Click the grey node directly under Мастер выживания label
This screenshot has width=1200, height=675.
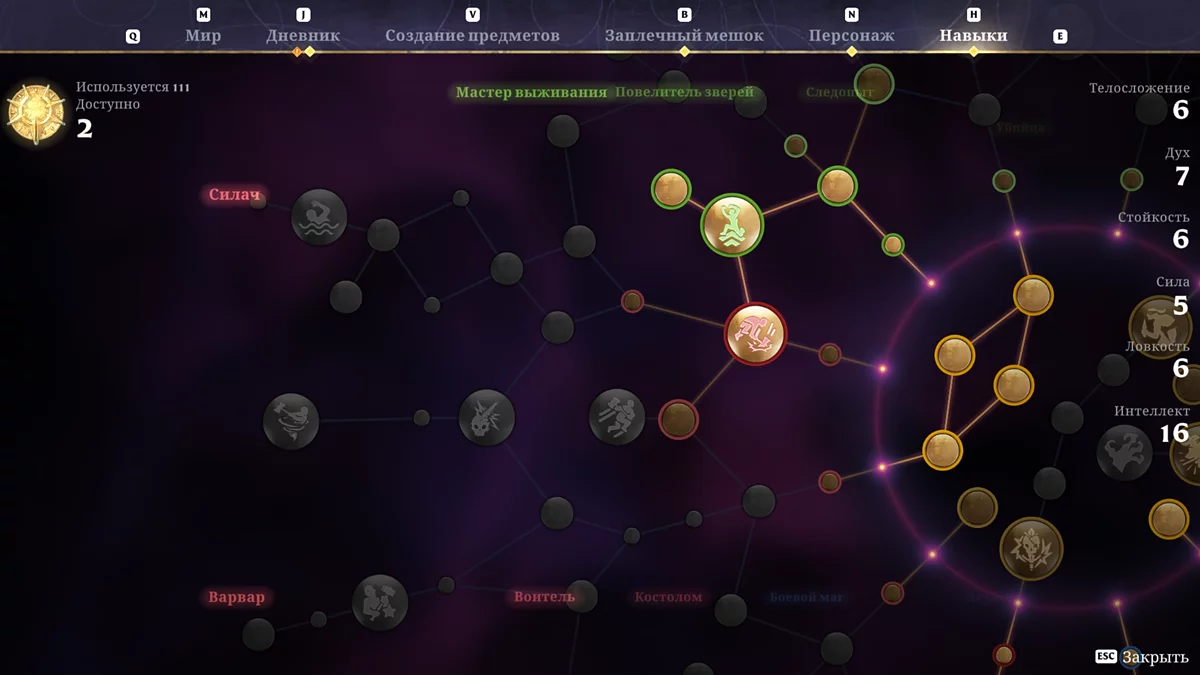563,131
